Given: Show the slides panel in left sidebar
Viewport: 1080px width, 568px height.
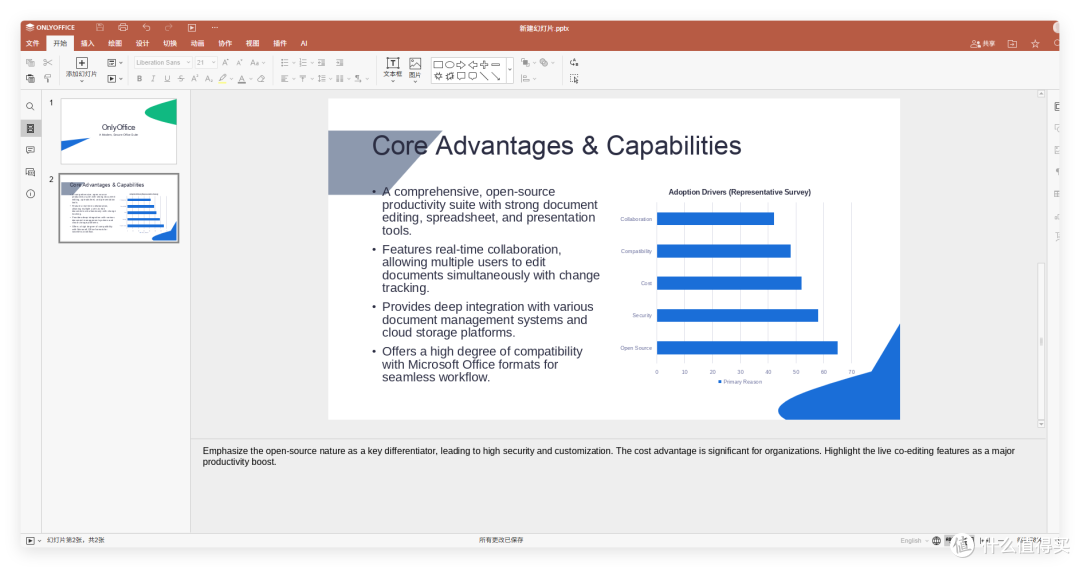Looking at the screenshot, I should (30, 128).
